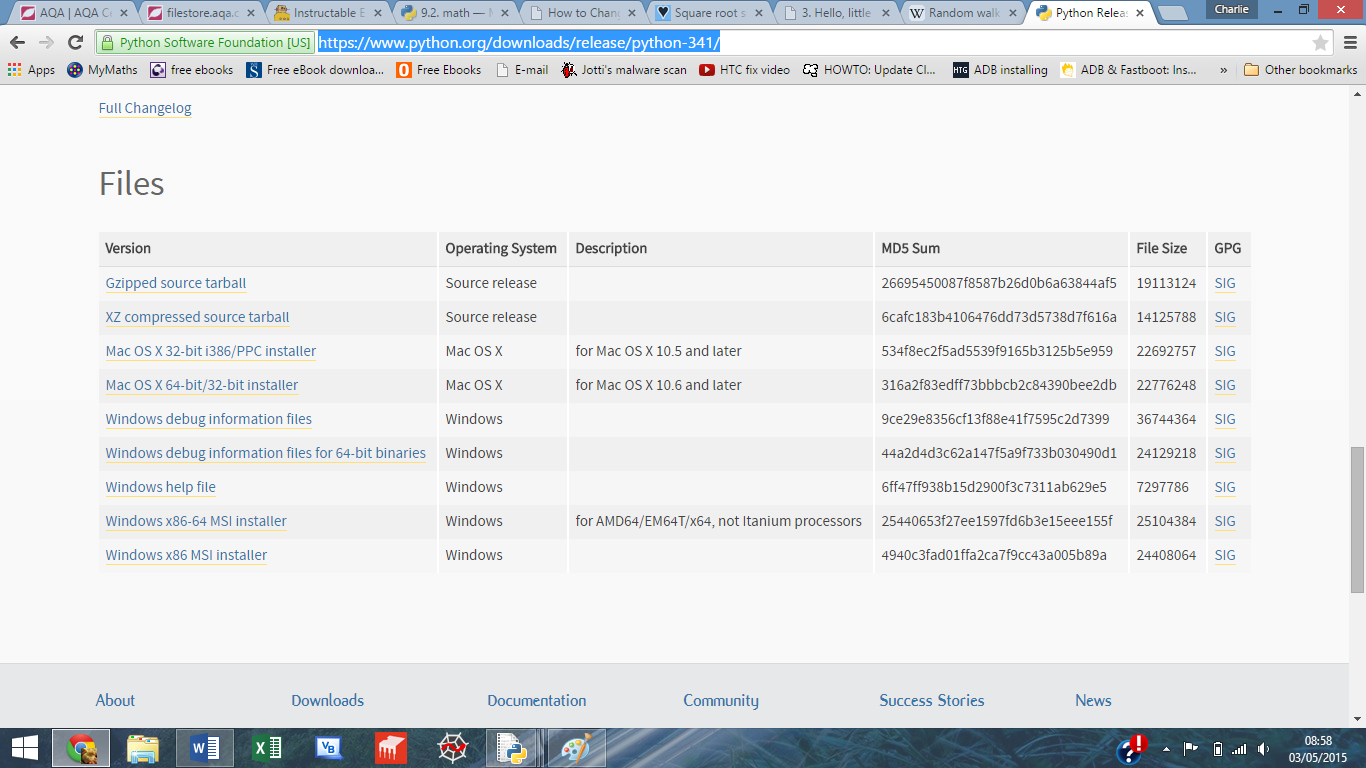Open the footer Success Stories link
The height and width of the screenshot is (768, 1366).
pos(932,700)
